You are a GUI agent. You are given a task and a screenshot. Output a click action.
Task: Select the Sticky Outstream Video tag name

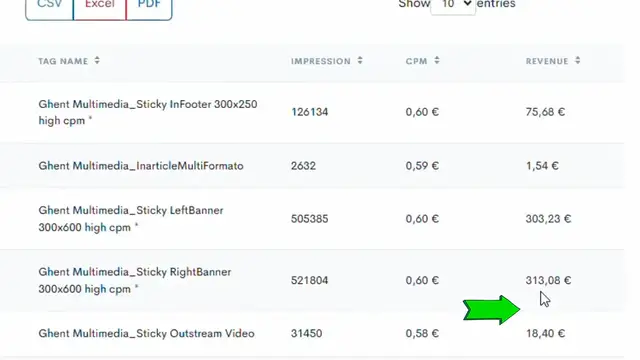pyautogui.click(x=146, y=333)
